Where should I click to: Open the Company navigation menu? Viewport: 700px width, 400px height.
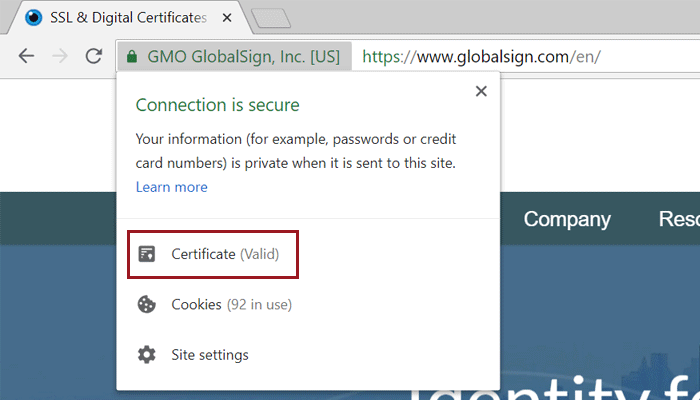coord(567,219)
